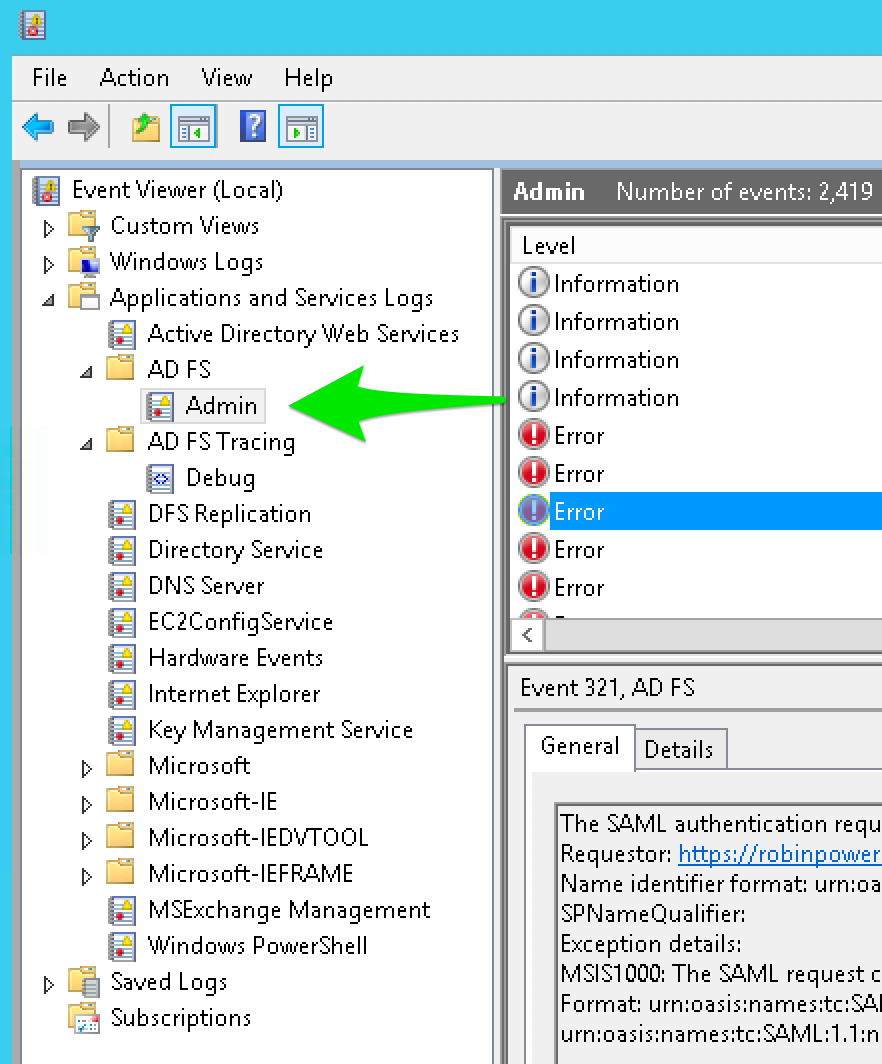Expand the Custom Views node

pos(48,229)
